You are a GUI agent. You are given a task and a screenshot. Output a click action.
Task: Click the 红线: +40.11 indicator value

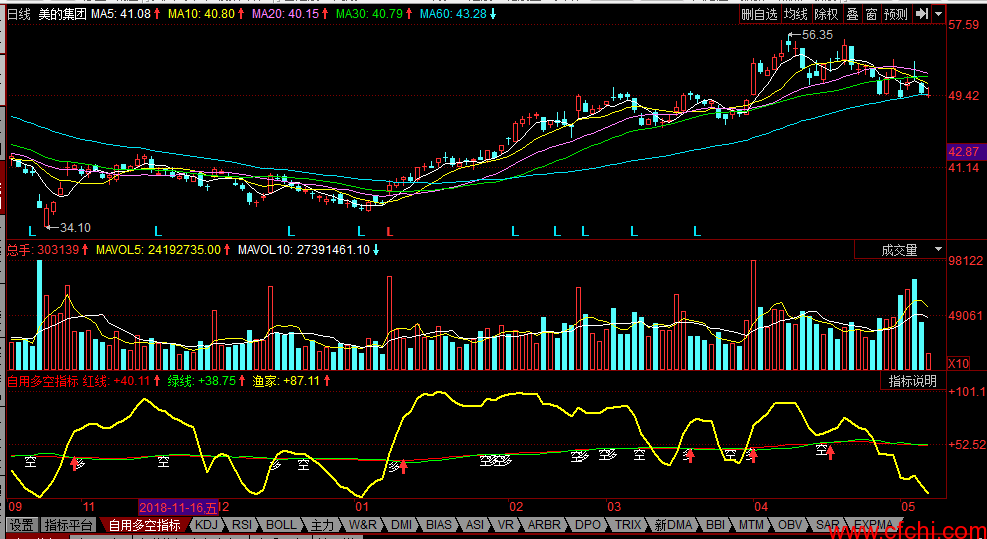116,381
